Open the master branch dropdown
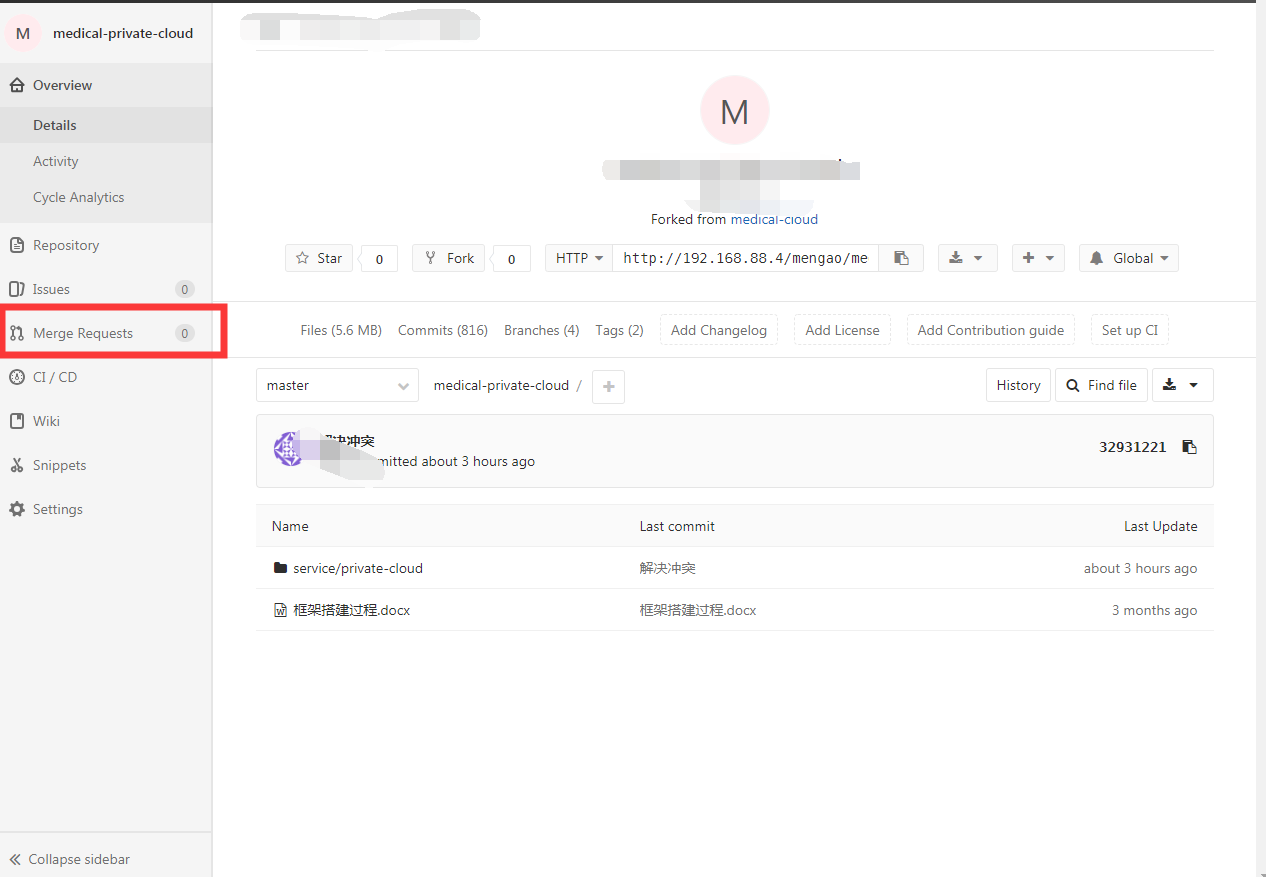Viewport: 1266px width, 877px height. point(337,385)
